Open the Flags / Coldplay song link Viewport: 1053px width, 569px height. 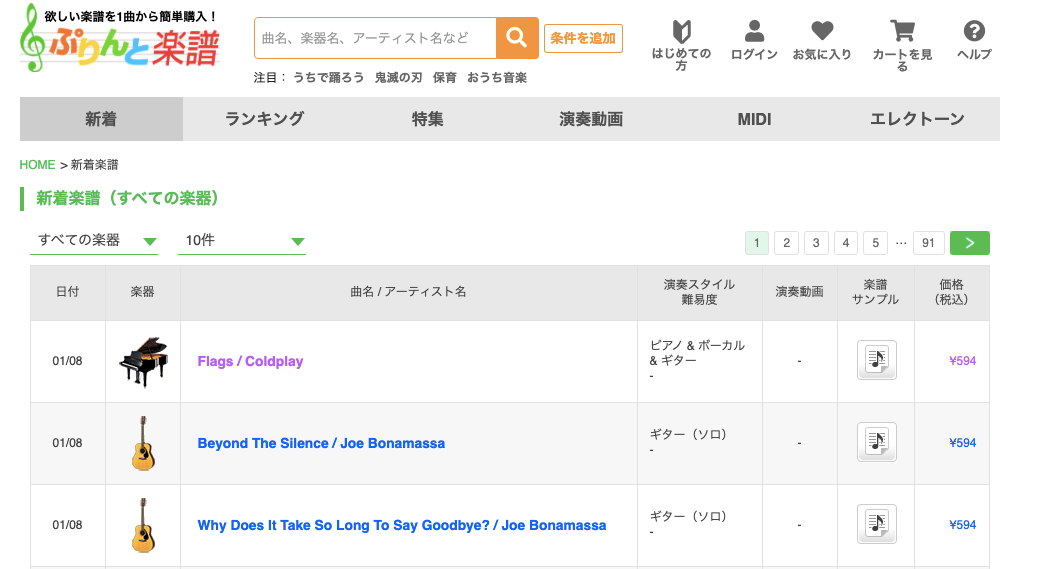[x=250, y=361]
